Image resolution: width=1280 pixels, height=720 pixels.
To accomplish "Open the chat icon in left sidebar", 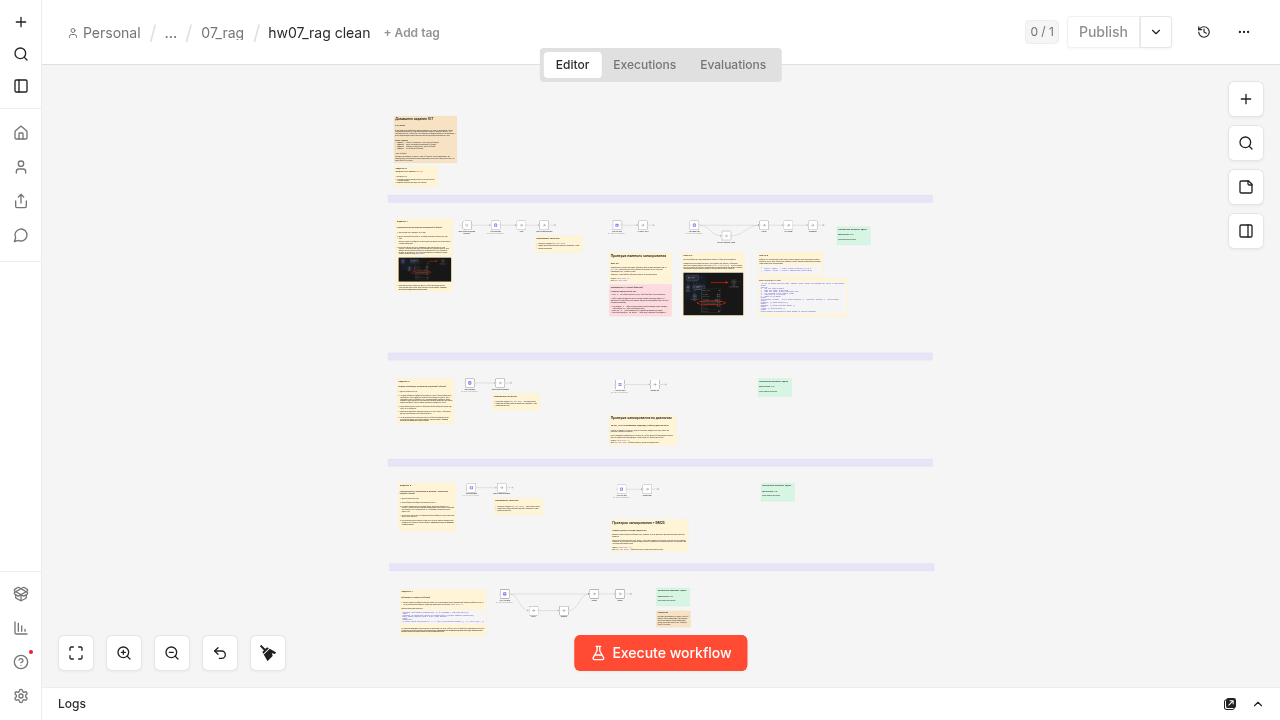I will 21,235.
